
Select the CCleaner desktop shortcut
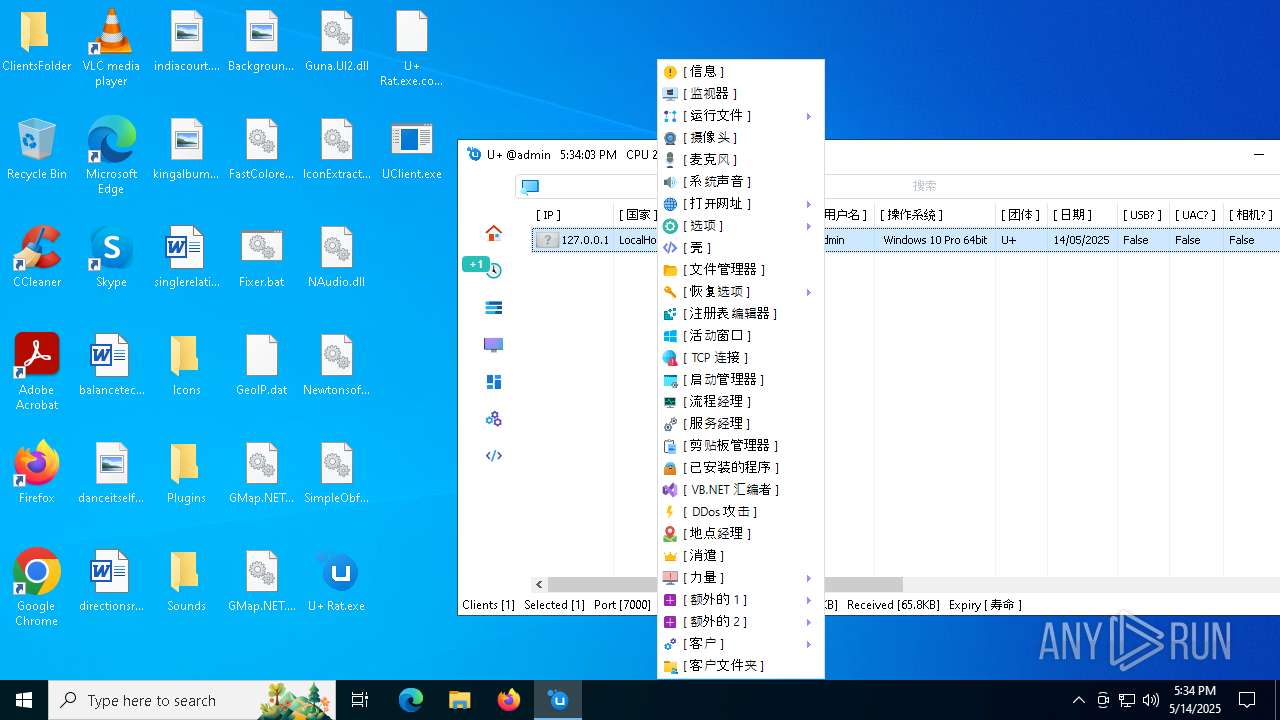tap(37, 258)
